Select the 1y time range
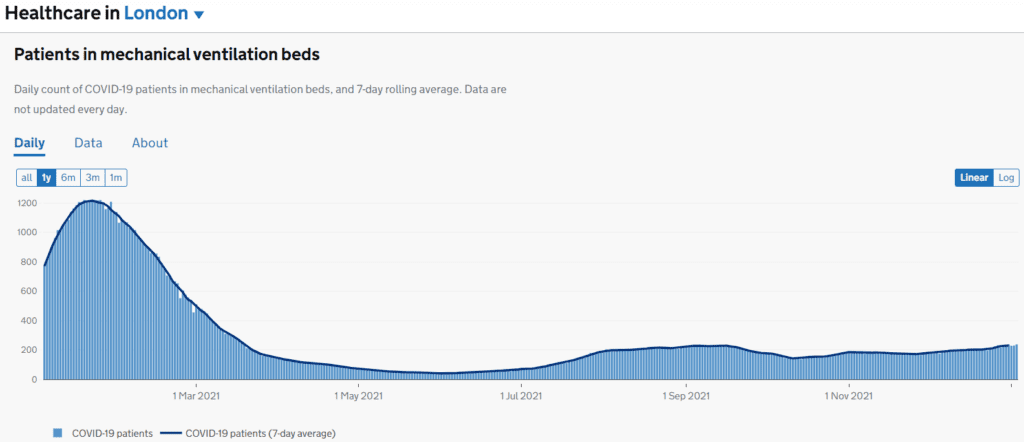This screenshot has height=442, width=1024. (x=46, y=178)
